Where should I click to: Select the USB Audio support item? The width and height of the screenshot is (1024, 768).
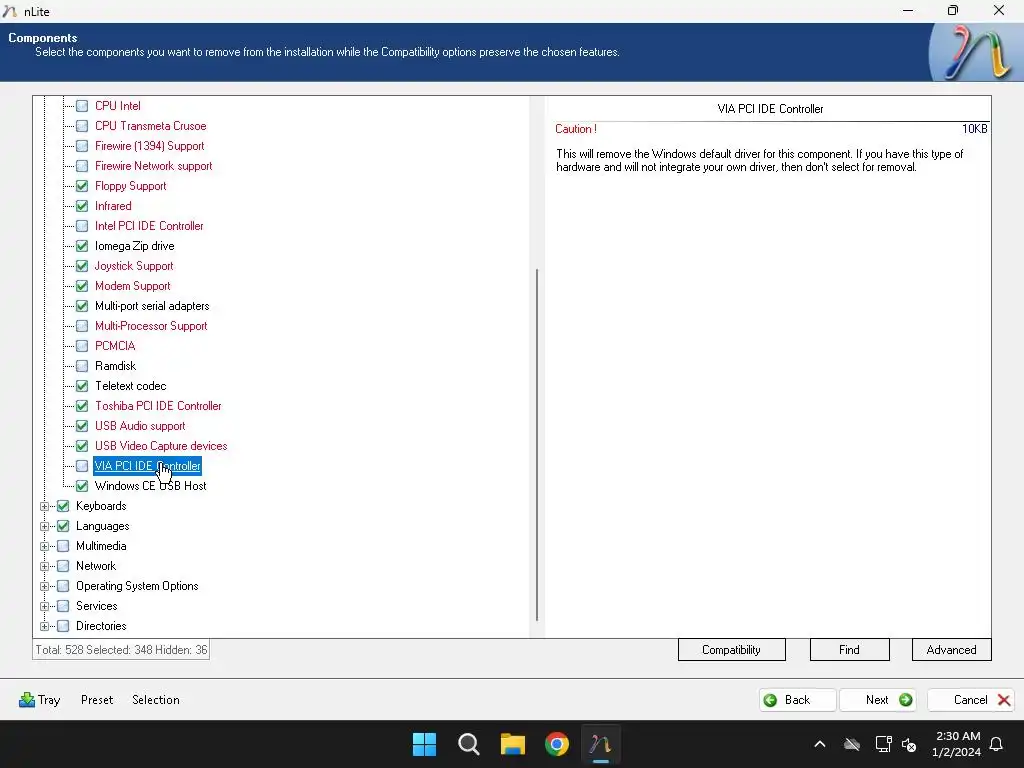point(140,426)
